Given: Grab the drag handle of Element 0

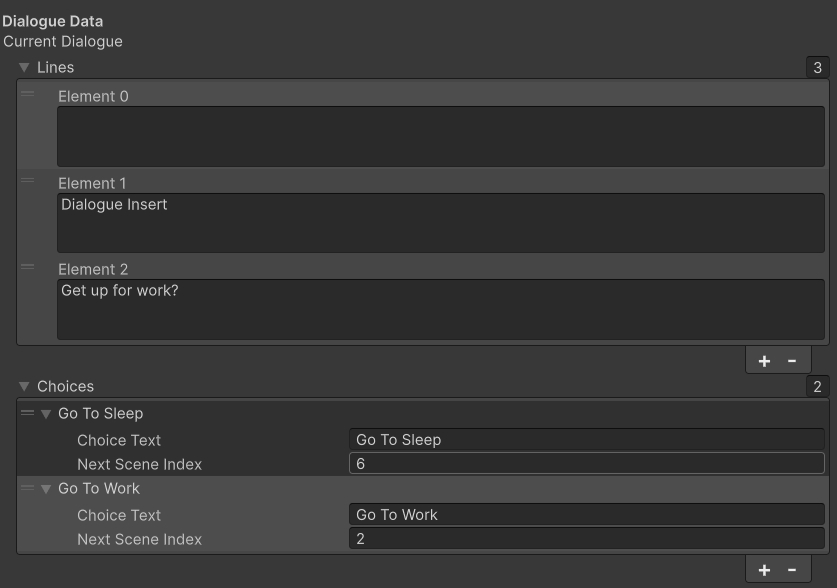Looking at the screenshot, I should tap(28, 95).
